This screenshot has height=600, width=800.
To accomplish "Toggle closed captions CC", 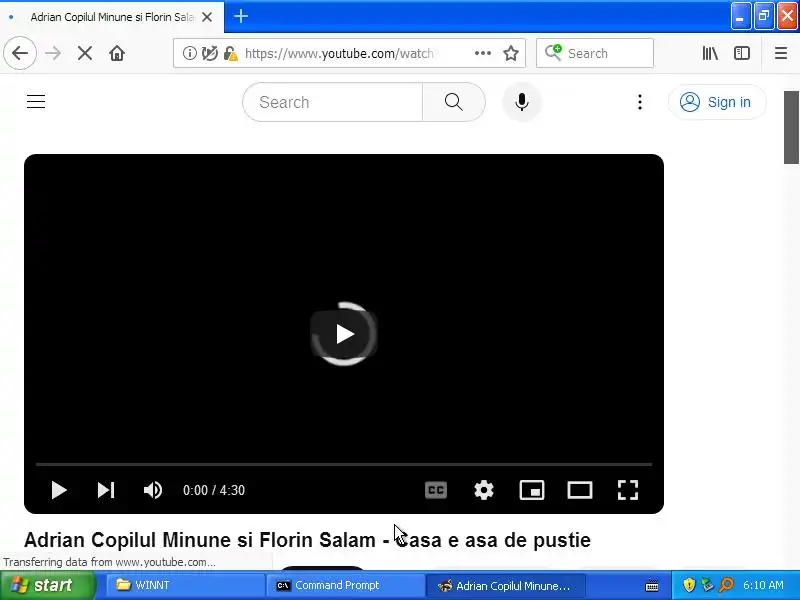I will coord(436,490).
